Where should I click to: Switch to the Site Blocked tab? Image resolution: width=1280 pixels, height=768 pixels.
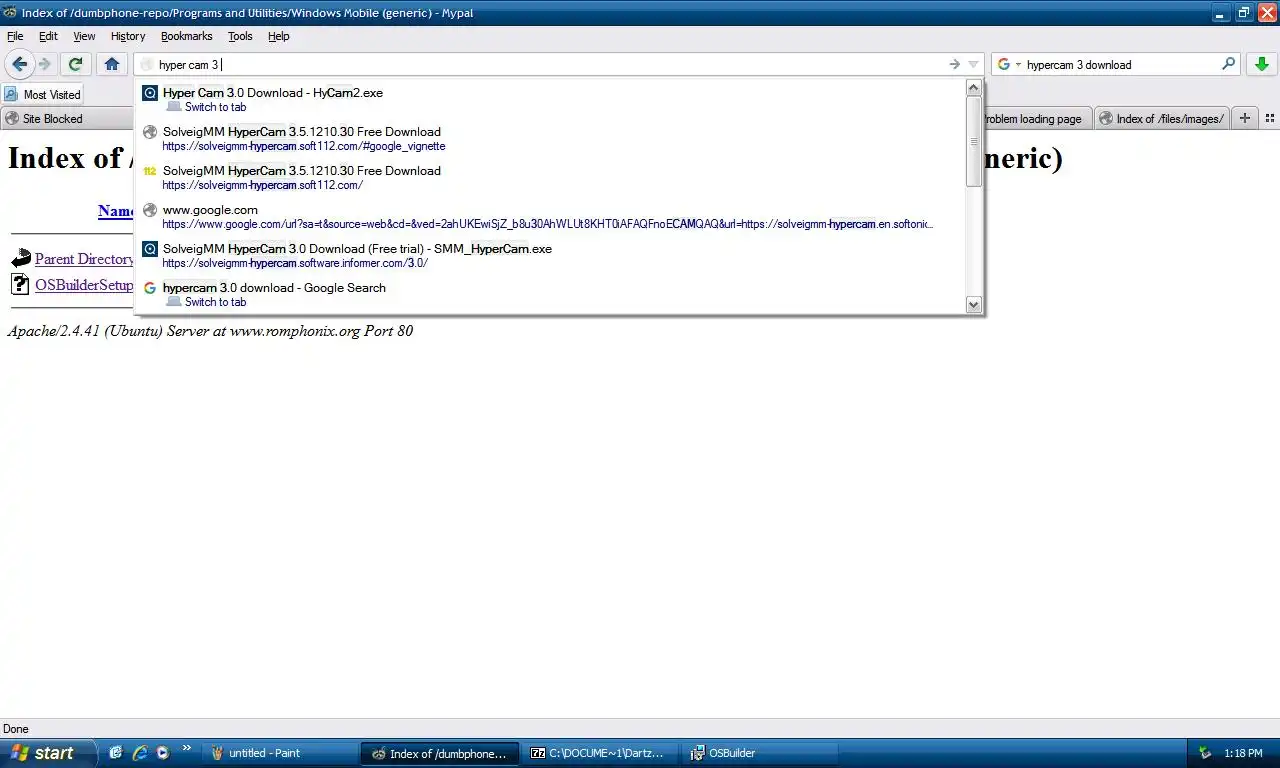point(66,118)
